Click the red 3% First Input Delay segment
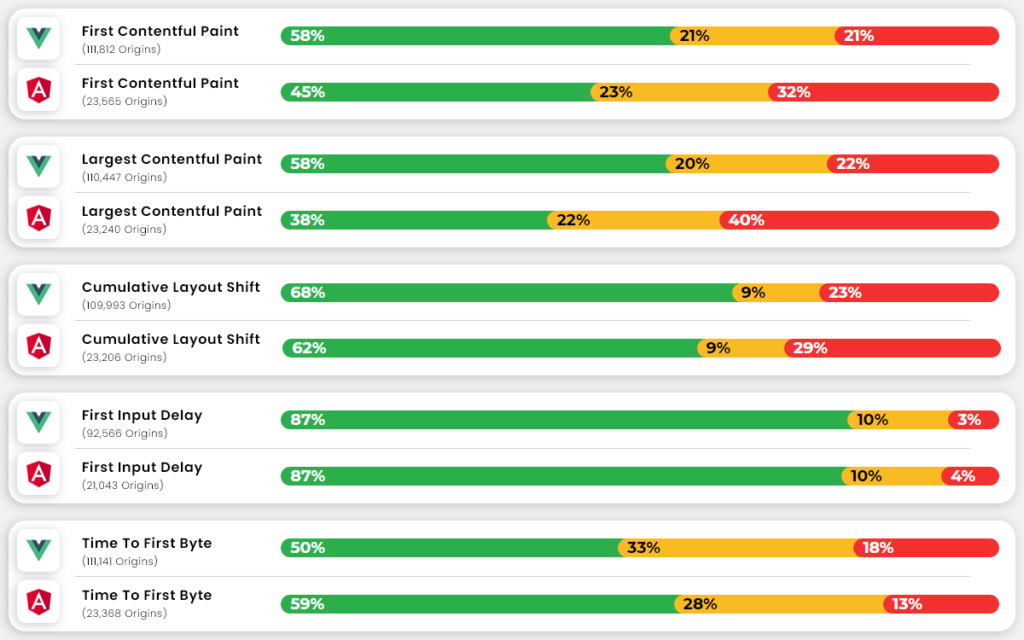 click(974, 420)
